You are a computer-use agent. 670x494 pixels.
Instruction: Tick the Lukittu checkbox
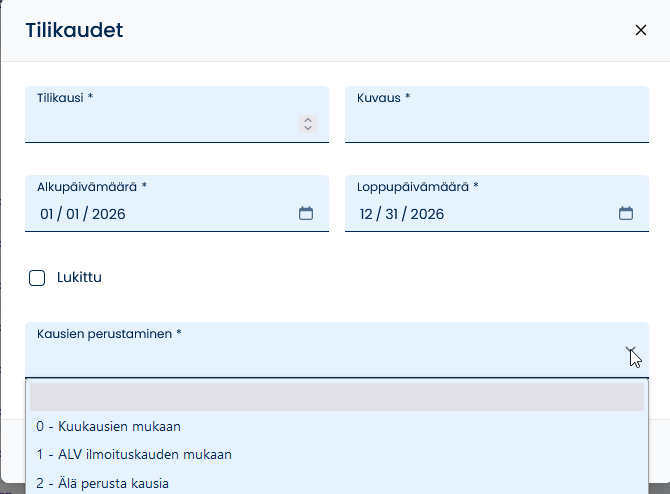click(37, 278)
